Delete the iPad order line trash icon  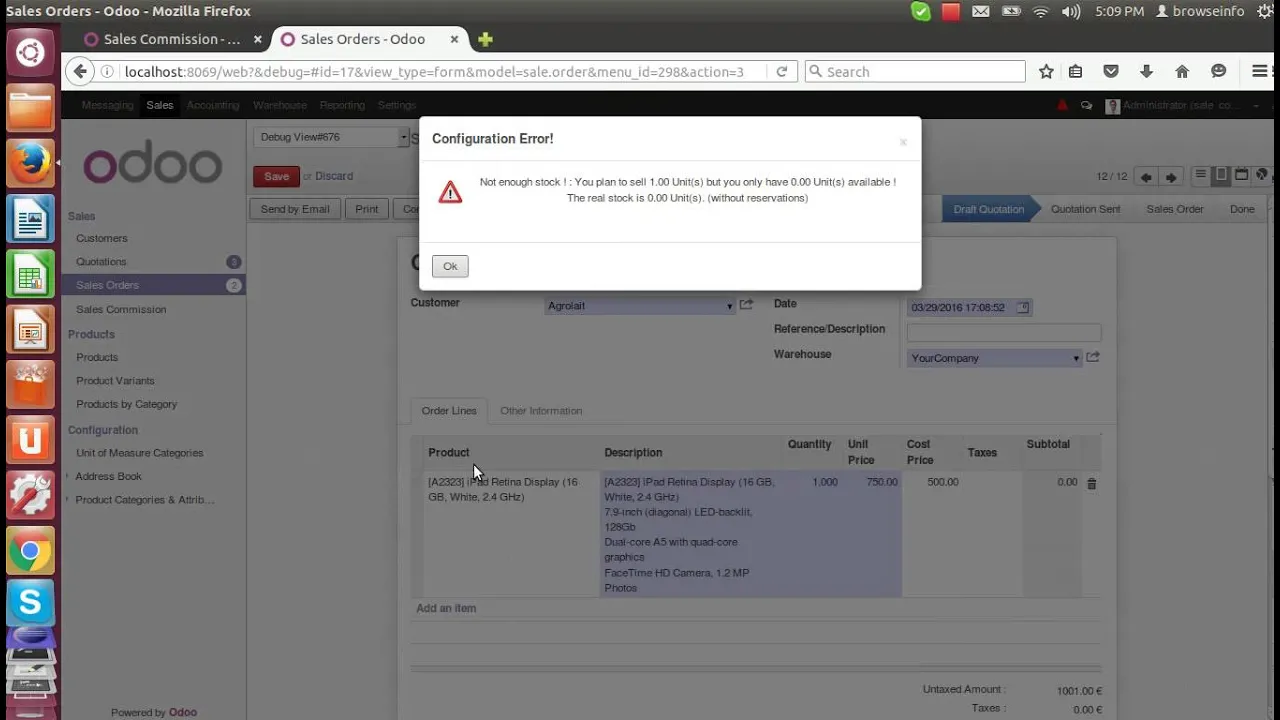coord(1091,483)
